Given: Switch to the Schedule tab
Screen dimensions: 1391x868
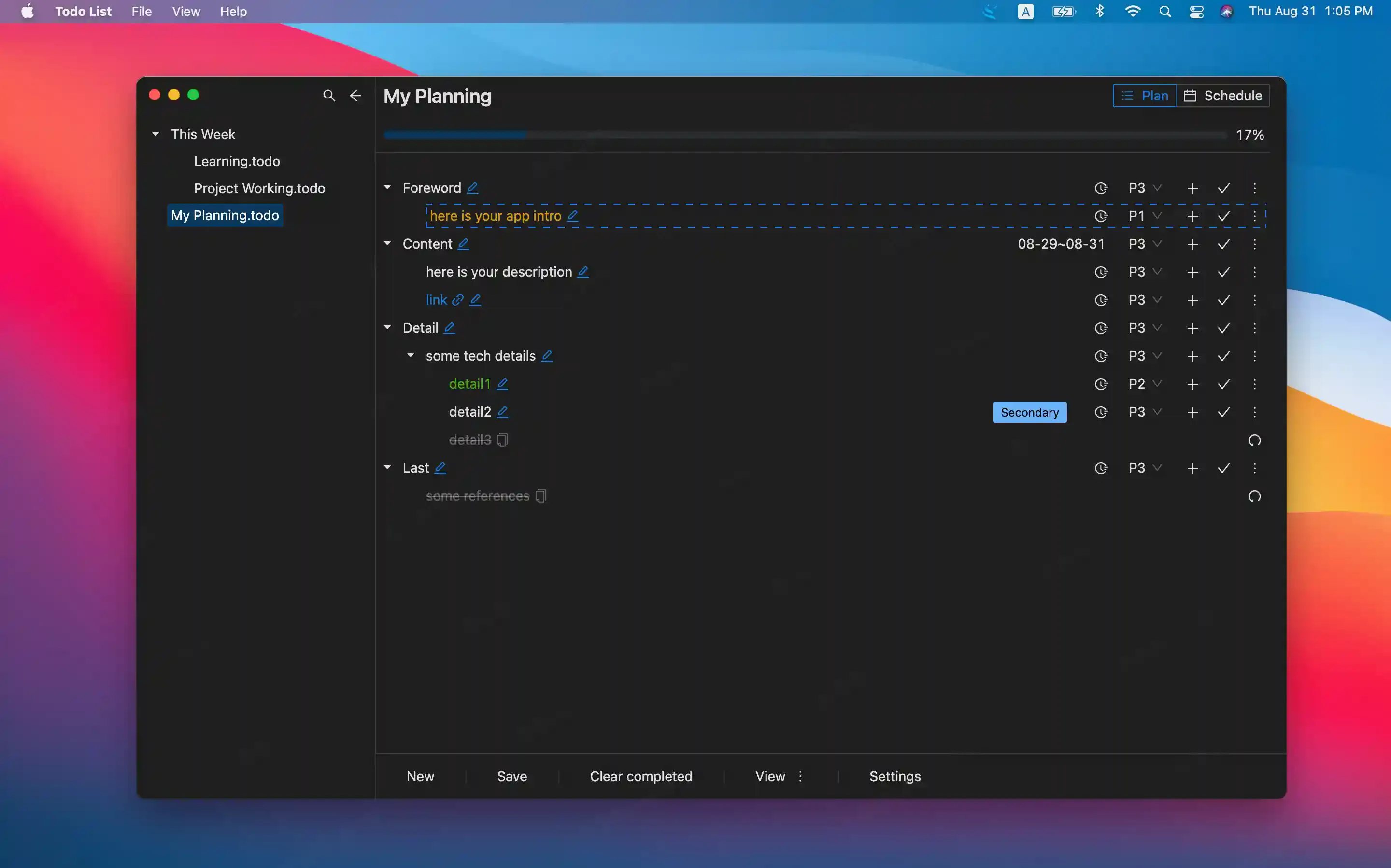Looking at the screenshot, I should [1223, 96].
